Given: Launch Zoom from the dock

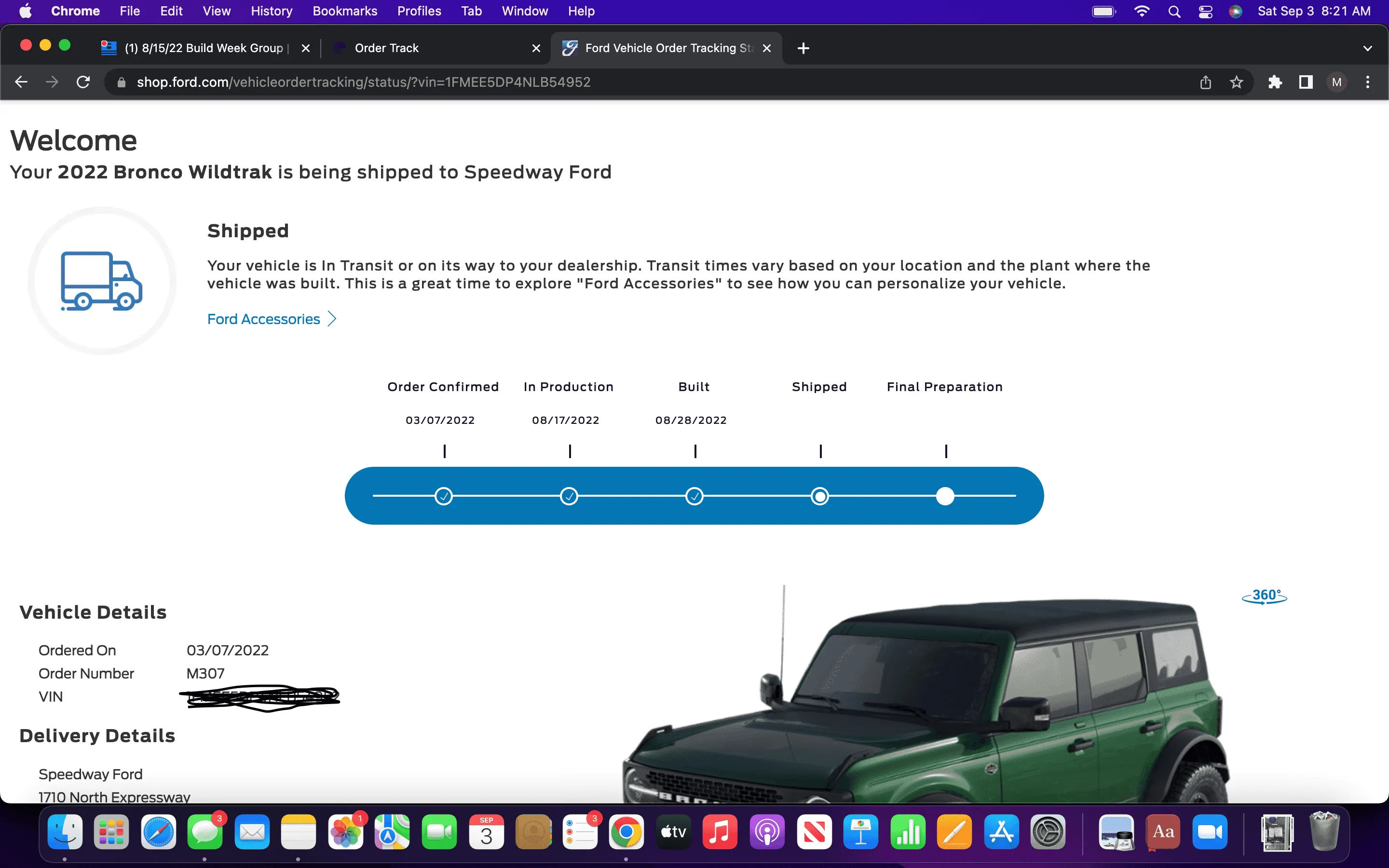Looking at the screenshot, I should pyautogui.click(x=1210, y=832).
